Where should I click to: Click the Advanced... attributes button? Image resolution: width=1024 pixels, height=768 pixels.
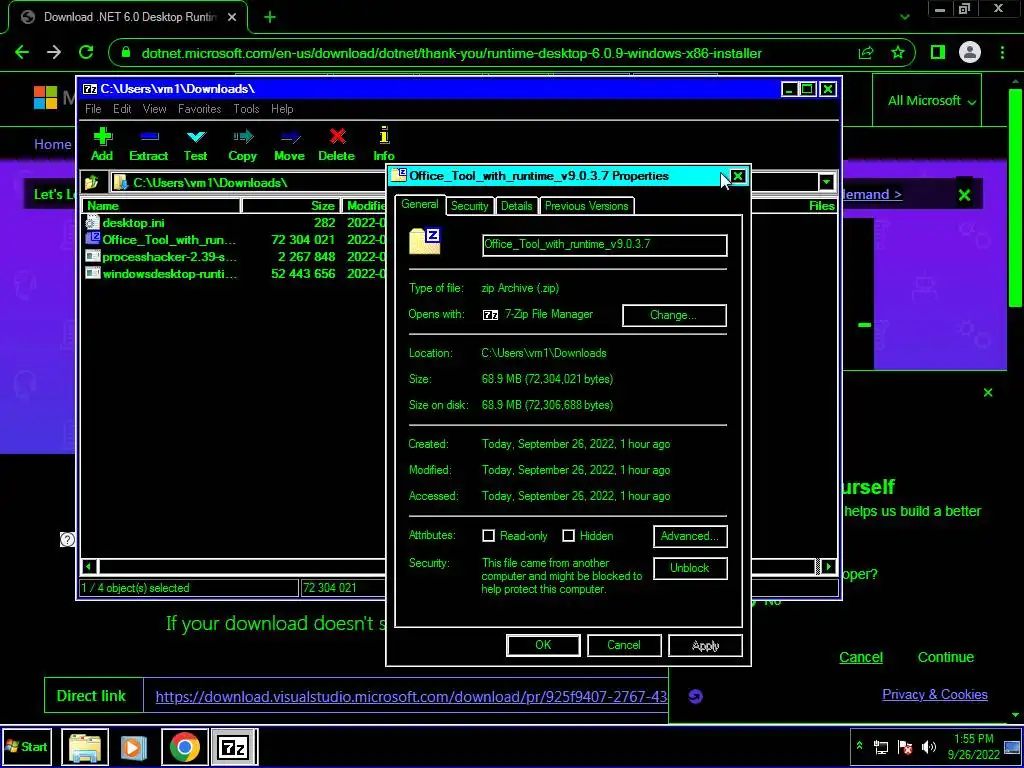point(690,536)
